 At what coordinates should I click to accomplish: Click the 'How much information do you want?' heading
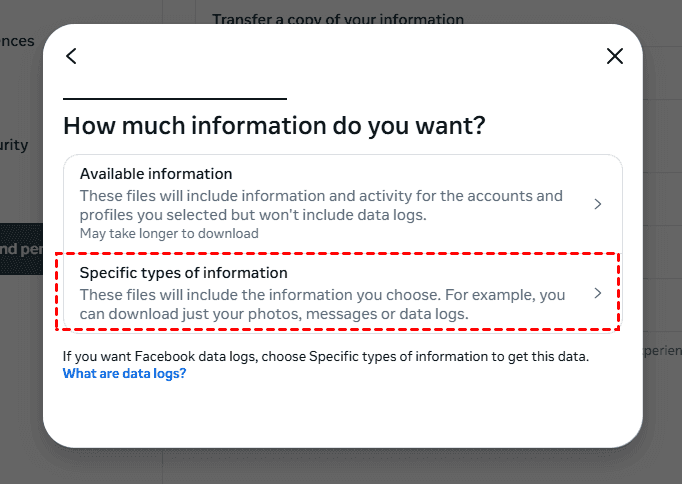coord(274,126)
